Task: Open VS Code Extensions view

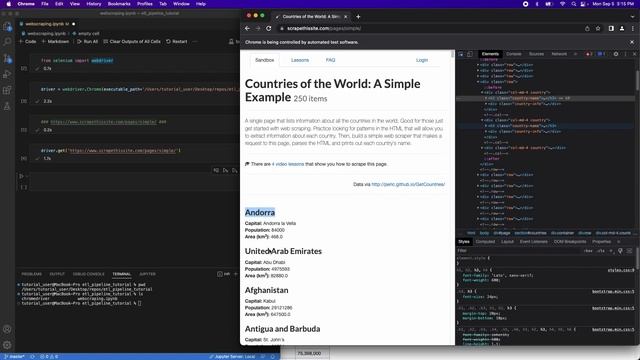Action: (7, 90)
